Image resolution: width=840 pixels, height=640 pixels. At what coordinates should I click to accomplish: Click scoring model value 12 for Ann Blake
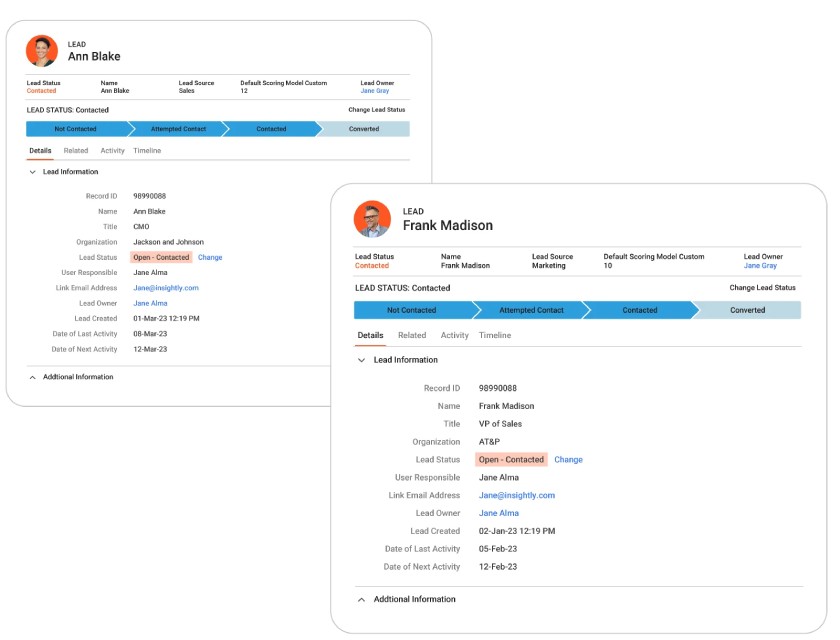(x=244, y=91)
